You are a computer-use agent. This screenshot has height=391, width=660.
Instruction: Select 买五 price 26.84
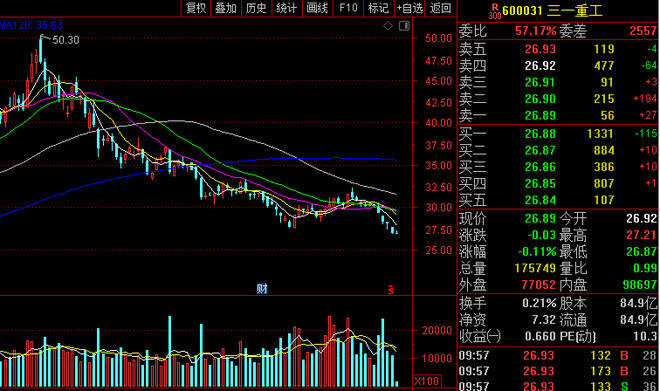[x=540, y=200]
